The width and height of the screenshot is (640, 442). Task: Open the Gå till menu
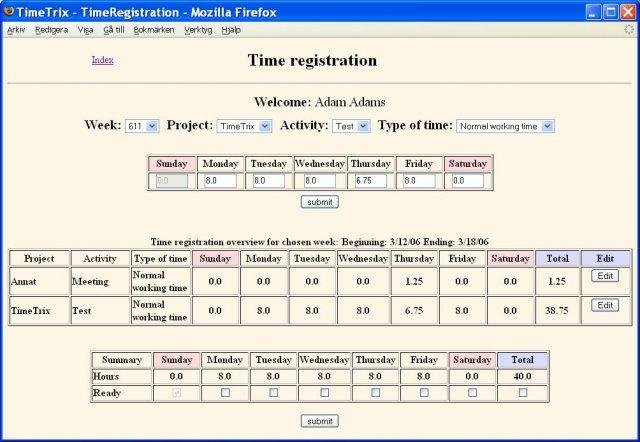(x=113, y=30)
